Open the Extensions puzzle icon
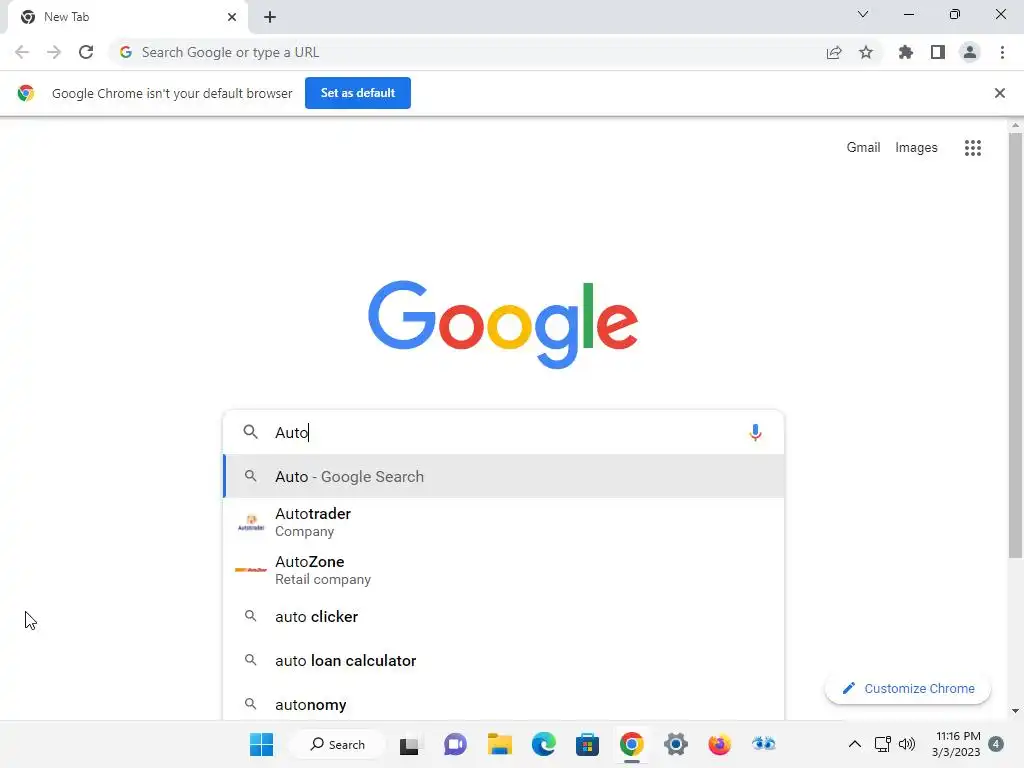Viewport: 1024px width, 768px height. pos(906,52)
